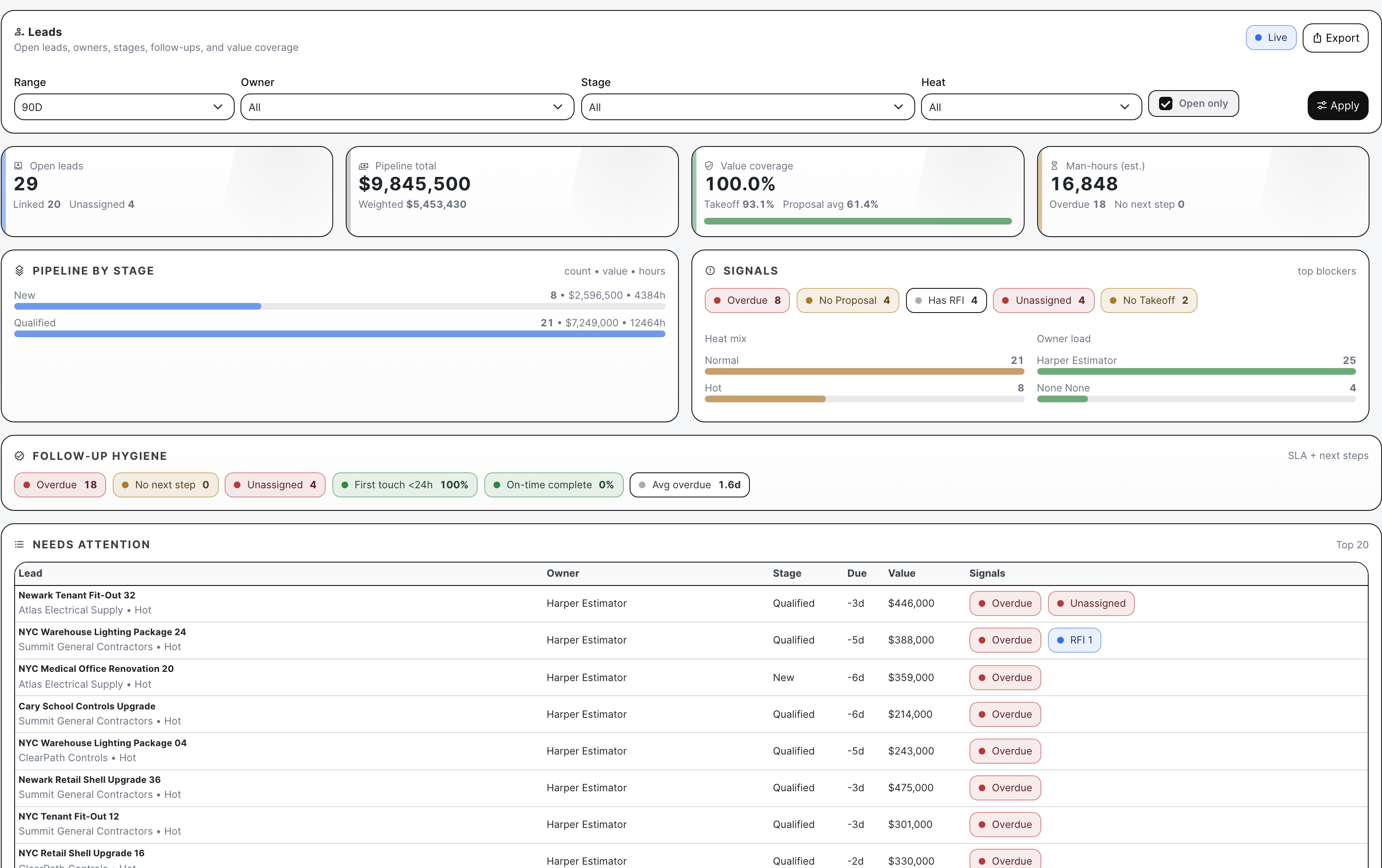Open the Heat filter dropdown
Image resolution: width=1382 pixels, height=868 pixels.
click(1031, 107)
